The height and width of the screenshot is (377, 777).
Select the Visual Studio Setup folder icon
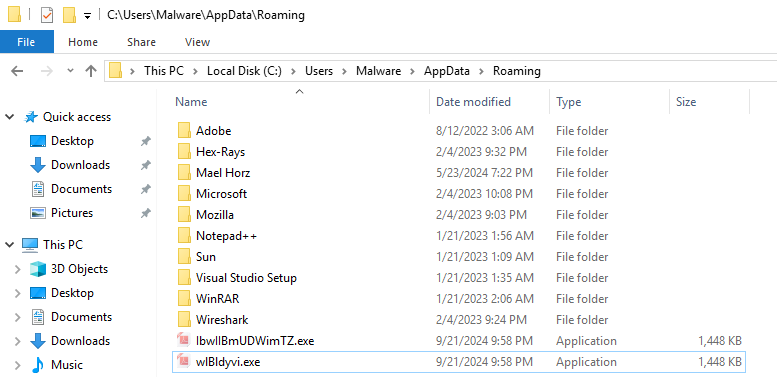coord(184,278)
